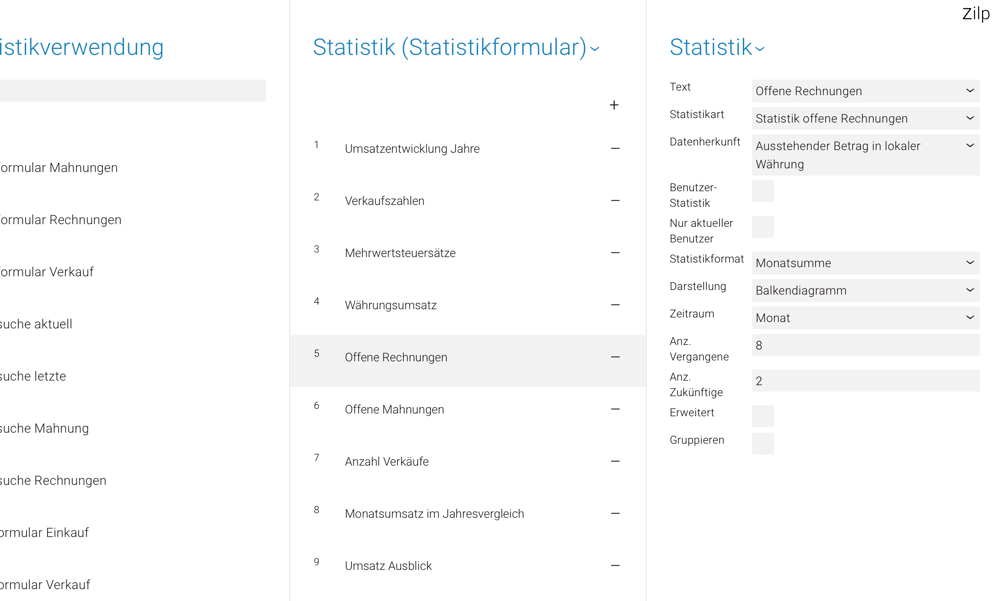
Task: Toggle the Erweitert checkbox
Action: tap(763, 416)
